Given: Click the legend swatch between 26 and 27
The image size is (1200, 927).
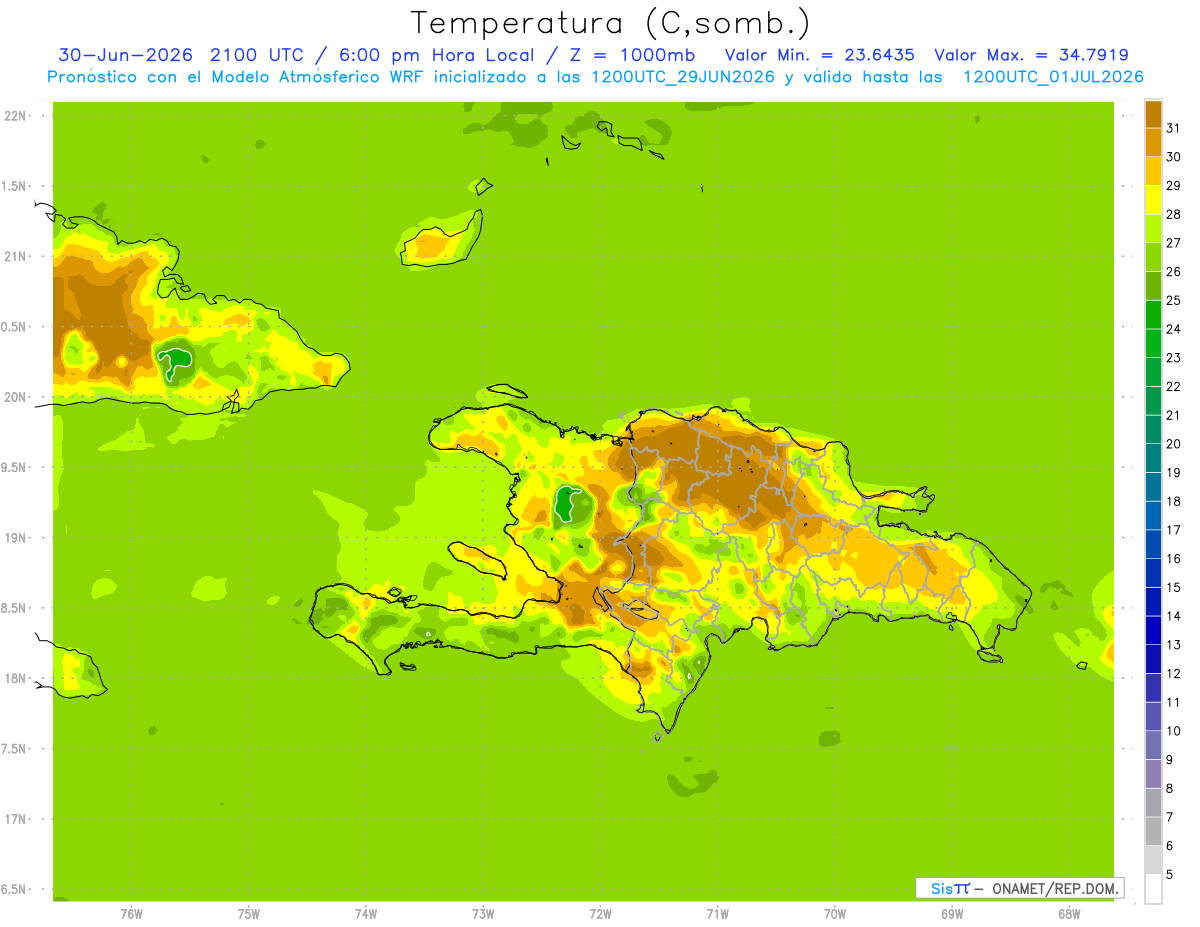Looking at the screenshot, I should (1153, 257).
